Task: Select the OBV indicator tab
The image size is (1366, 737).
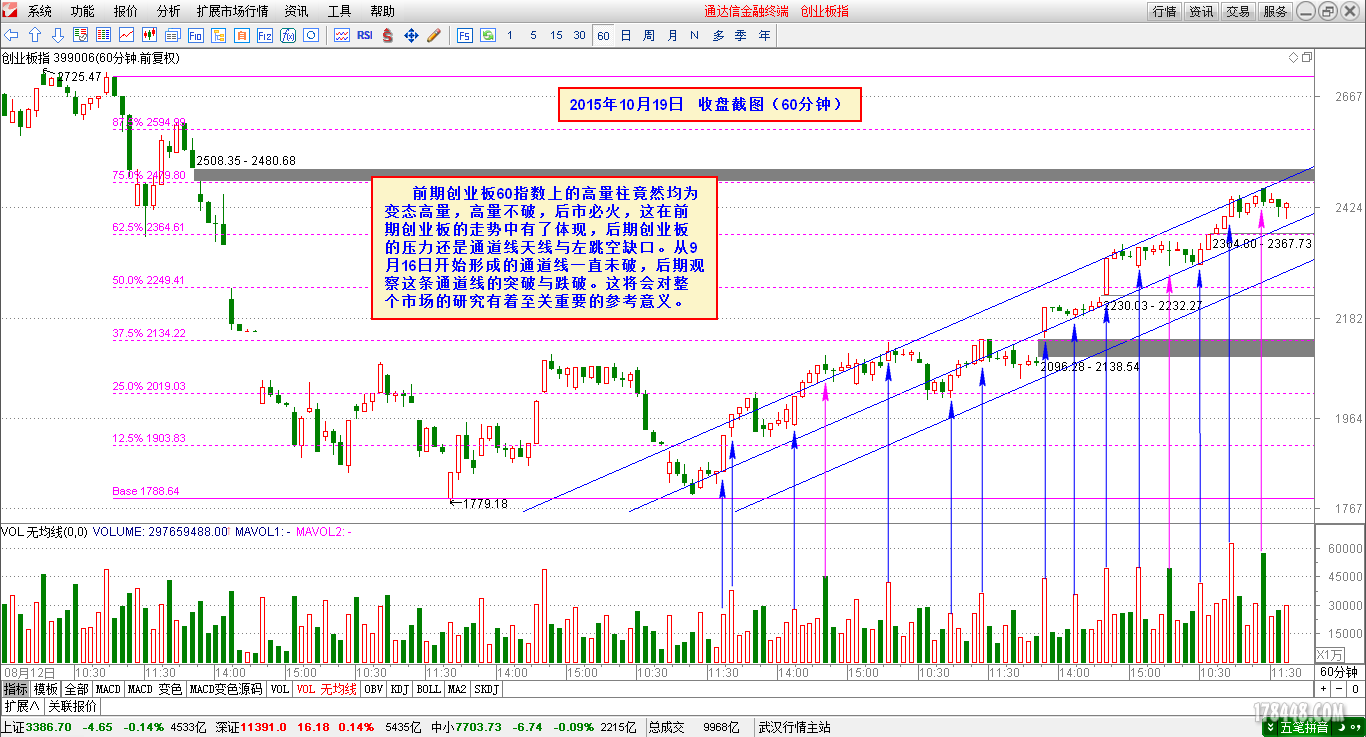Action: click(x=373, y=689)
